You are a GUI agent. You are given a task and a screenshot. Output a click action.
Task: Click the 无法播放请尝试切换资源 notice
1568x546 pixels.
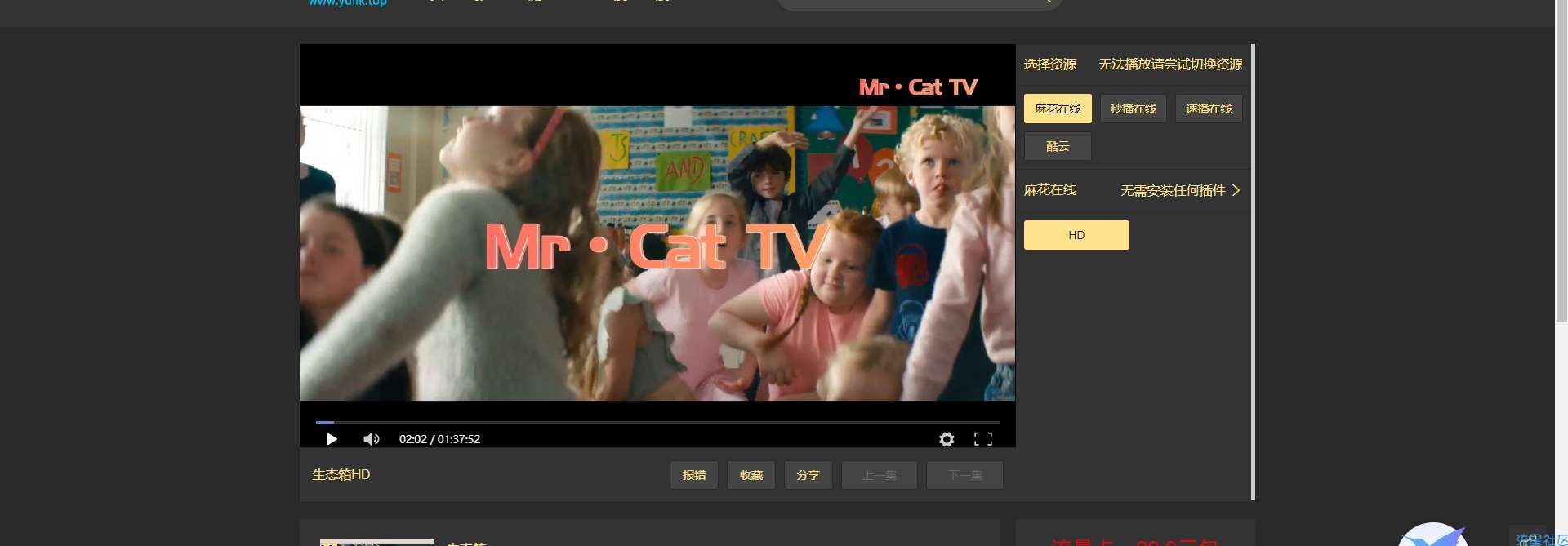(1170, 64)
